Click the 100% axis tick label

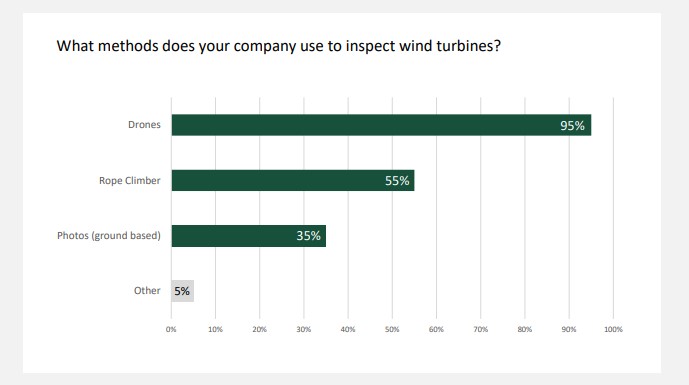pos(613,329)
